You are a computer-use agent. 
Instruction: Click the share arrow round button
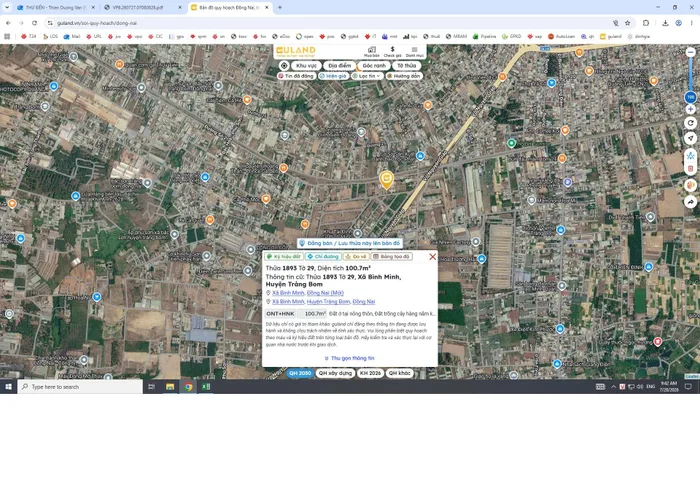[691, 202]
